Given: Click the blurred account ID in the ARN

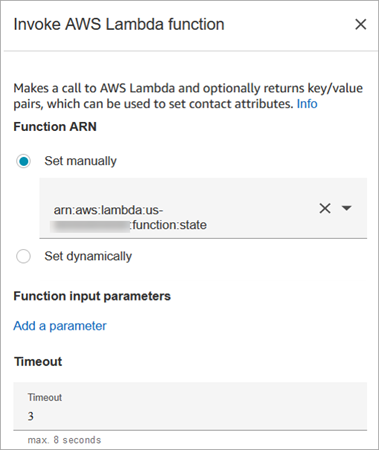Looking at the screenshot, I should pos(90,225).
